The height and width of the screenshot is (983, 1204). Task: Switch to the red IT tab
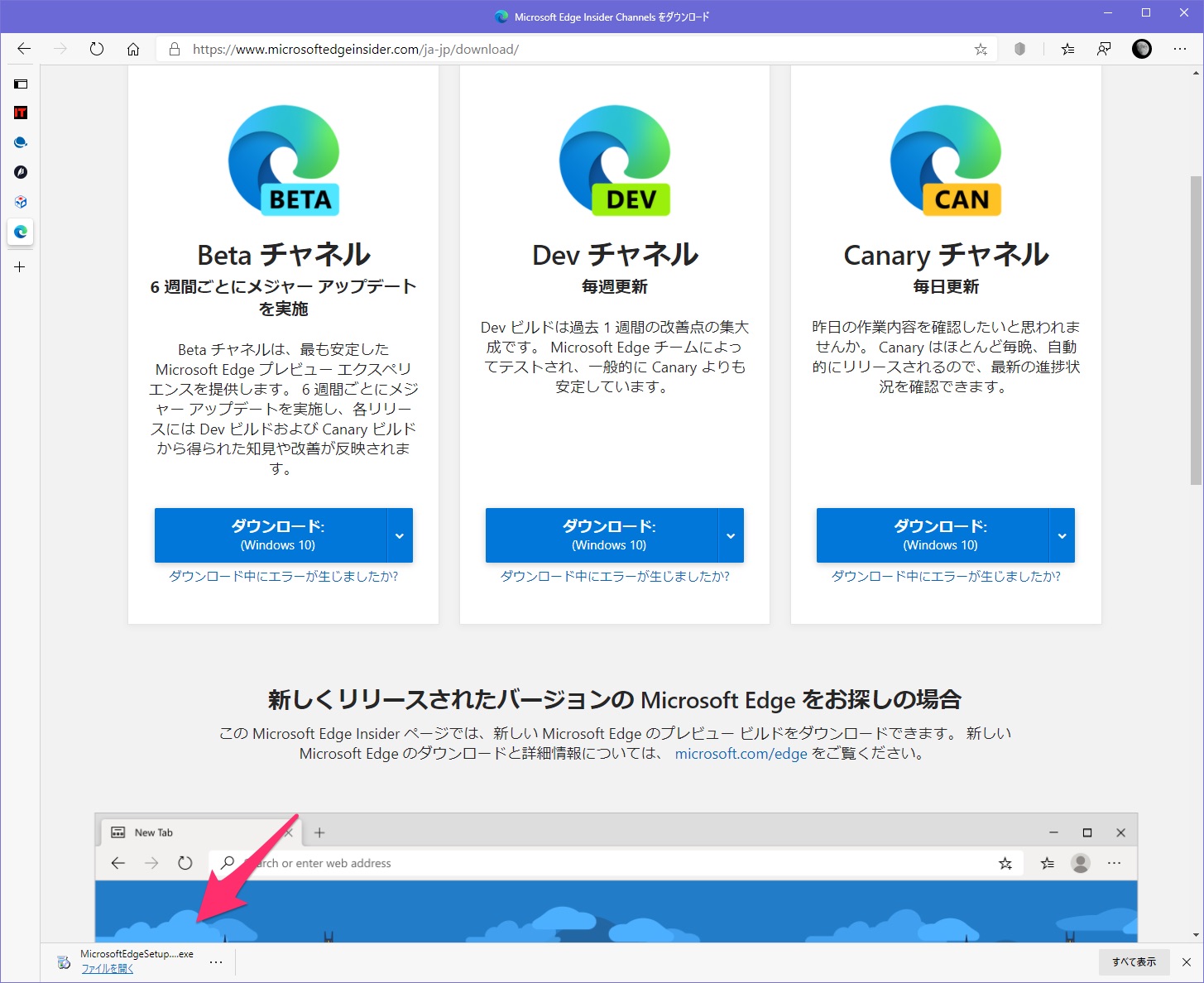[21, 113]
